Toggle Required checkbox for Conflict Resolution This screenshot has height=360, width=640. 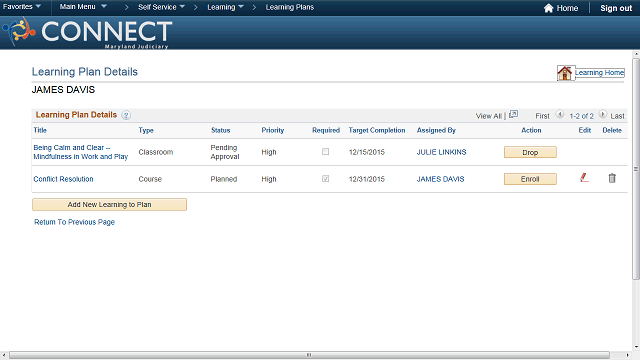[325, 179]
